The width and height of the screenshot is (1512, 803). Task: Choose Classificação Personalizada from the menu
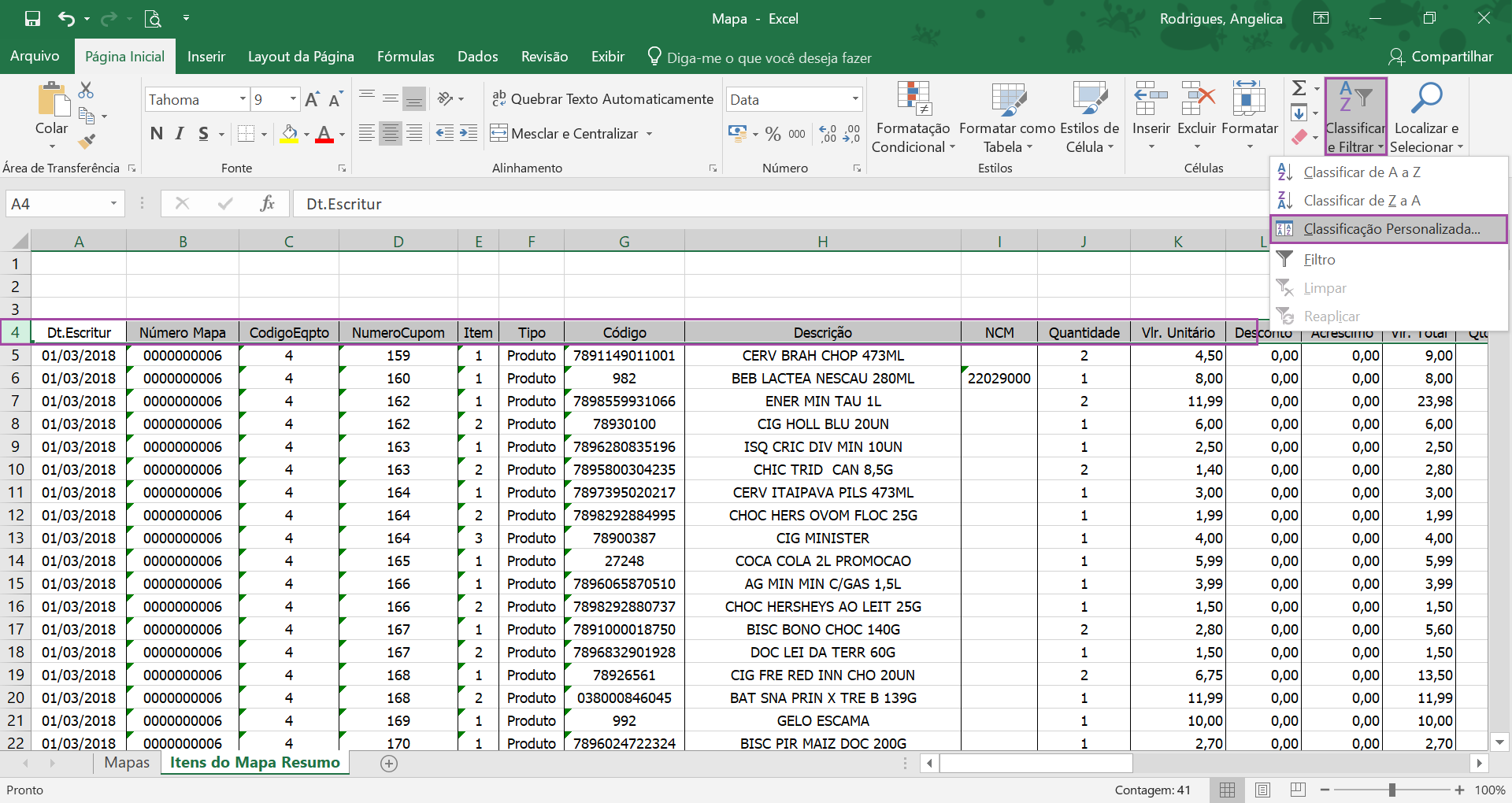(1389, 229)
